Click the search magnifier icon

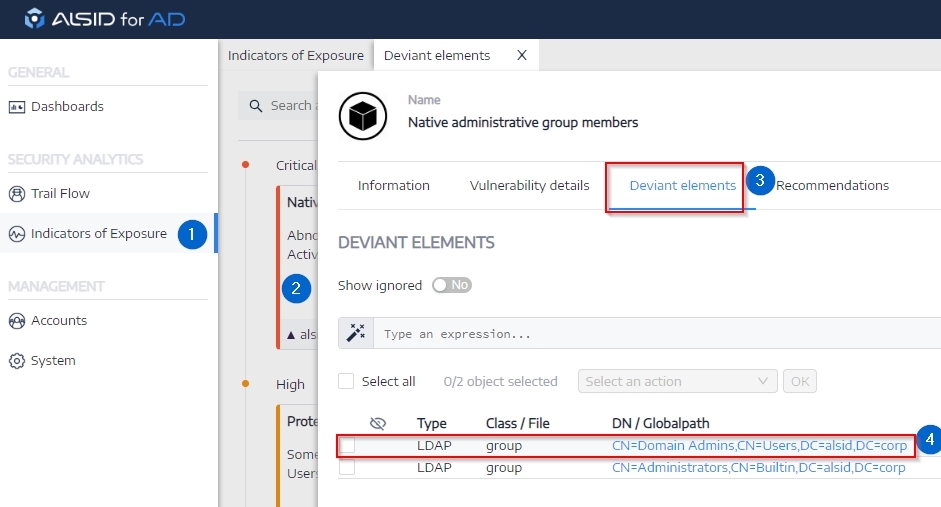[x=256, y=106]
